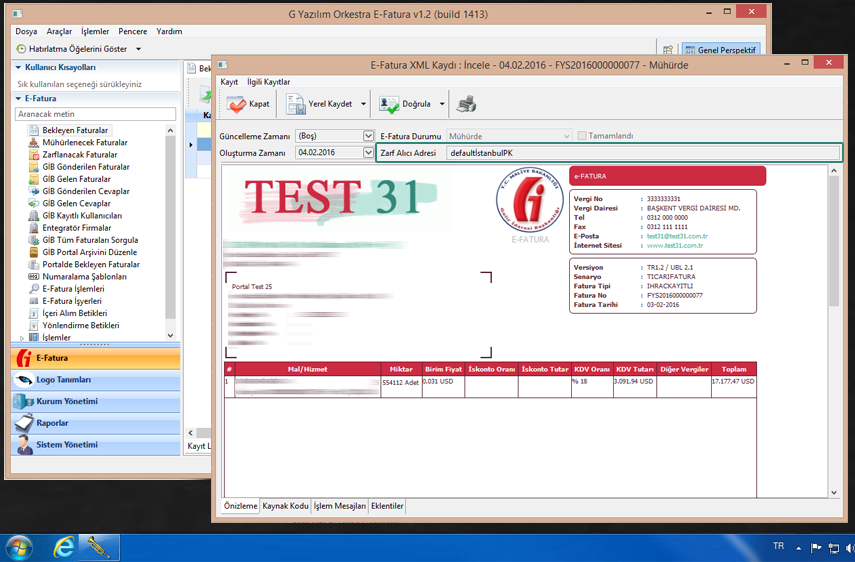Click the trumpet app taskbar icon
This screenshot has width=855, height=562.
(x=99, y=548)
